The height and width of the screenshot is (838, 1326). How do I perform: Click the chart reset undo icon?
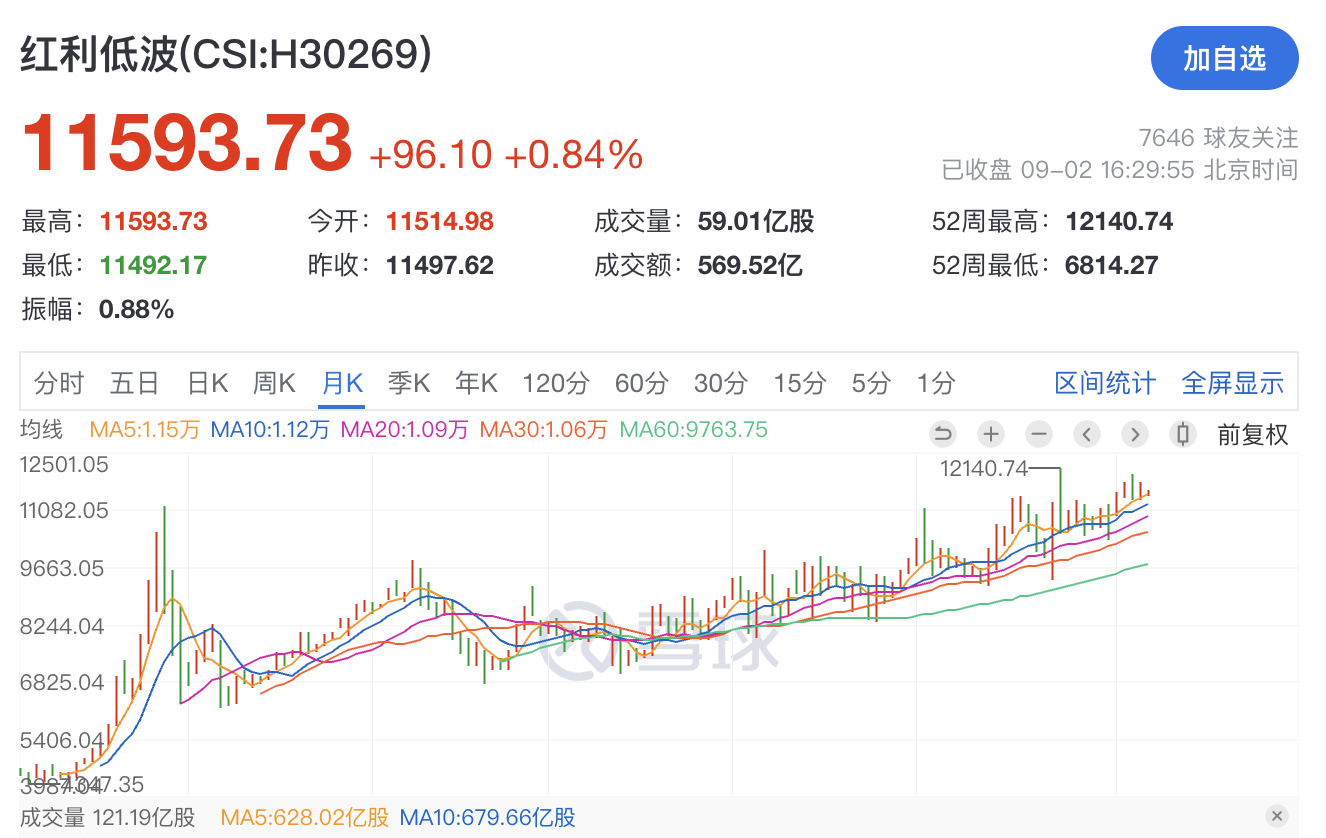pyautogui.click(x=942, y=434)
